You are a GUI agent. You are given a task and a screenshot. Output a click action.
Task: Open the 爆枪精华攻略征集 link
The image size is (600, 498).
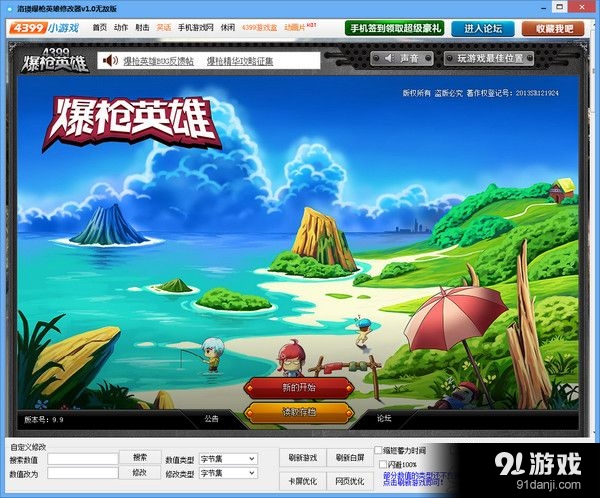[240, 61]
